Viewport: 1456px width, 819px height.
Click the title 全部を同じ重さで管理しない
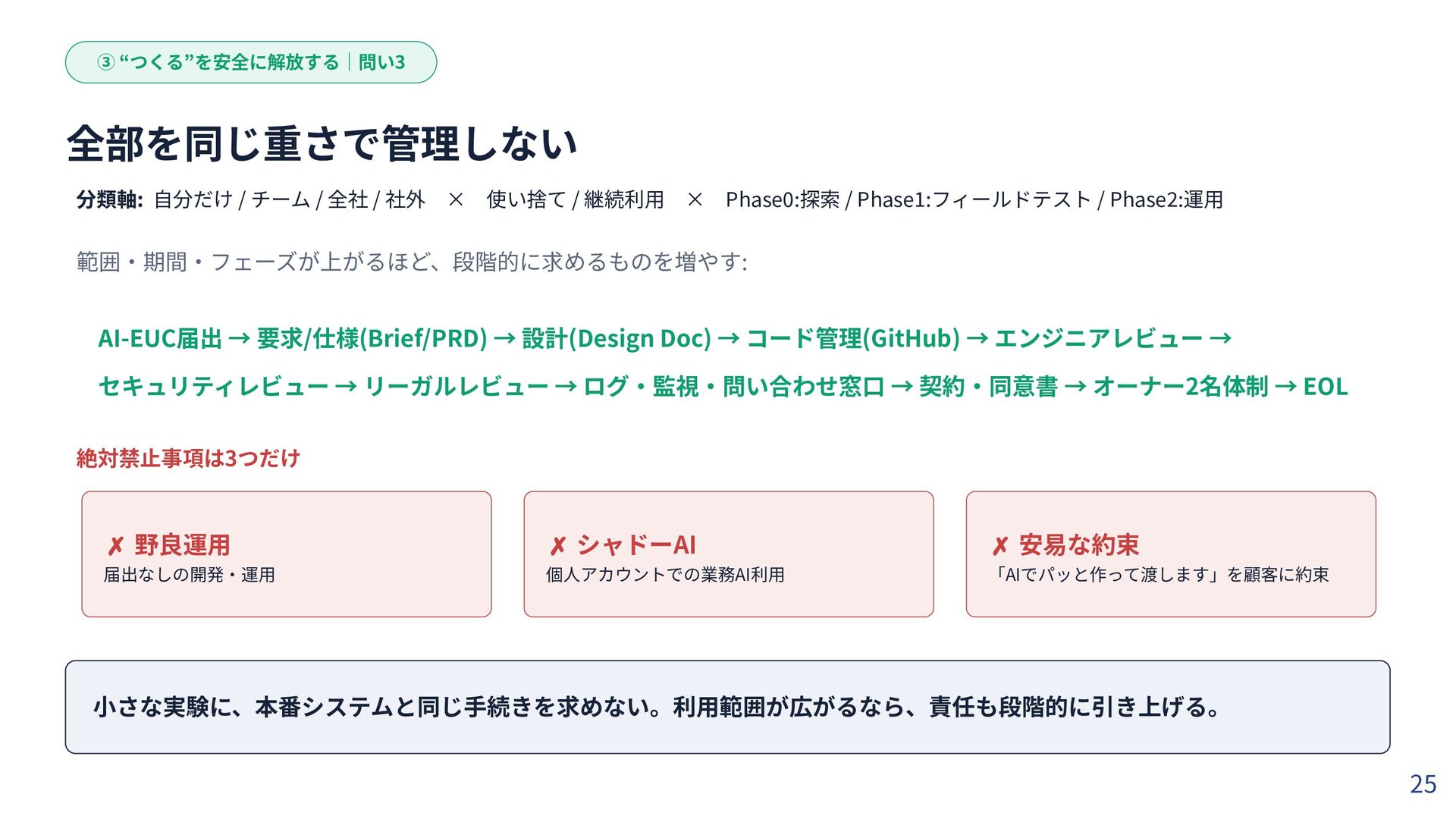[322, 143]
